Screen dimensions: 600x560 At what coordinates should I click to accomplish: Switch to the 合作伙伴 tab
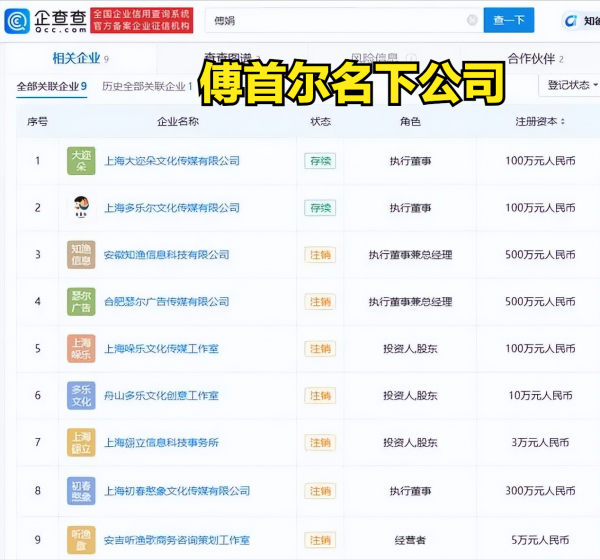pyautogui.click(x=535, y=59)
